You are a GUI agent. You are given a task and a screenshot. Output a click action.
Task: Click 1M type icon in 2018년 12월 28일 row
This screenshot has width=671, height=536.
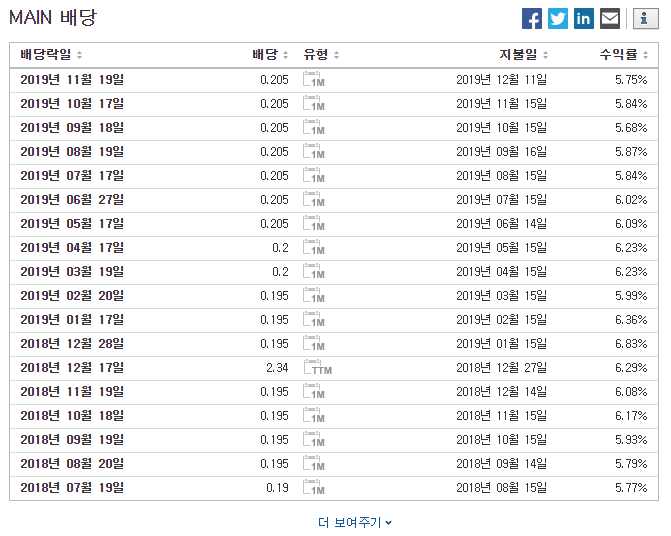point(314,343)
